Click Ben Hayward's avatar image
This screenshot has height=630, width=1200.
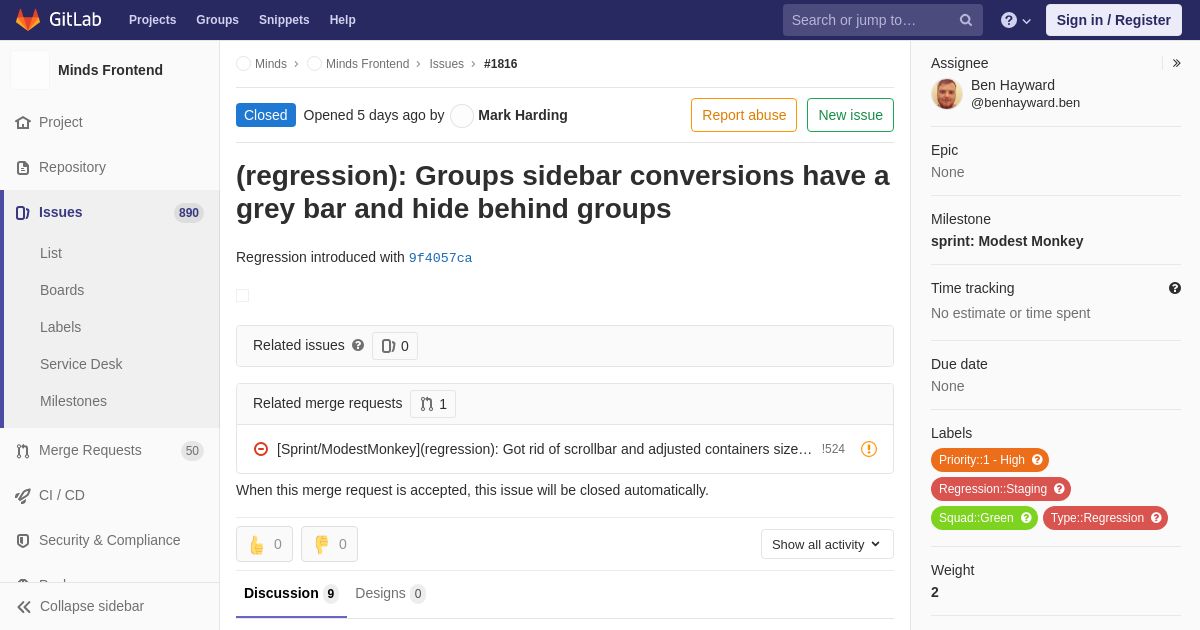pos(947,94)
